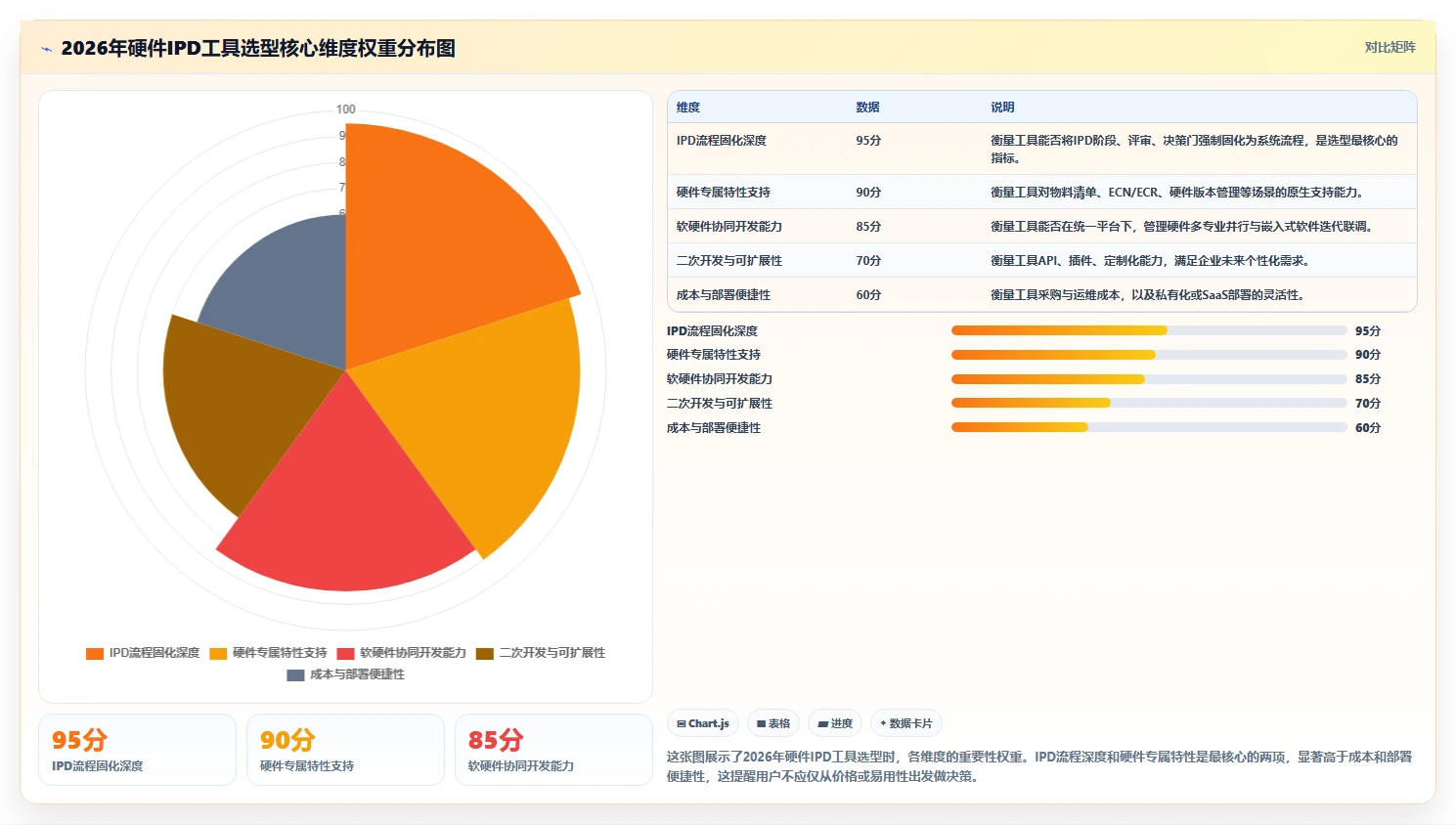The height and width of the screenshot is (825, 1456).
Task: Select table cell 成本与部署便捷性
Action: [x=724, y=295]
